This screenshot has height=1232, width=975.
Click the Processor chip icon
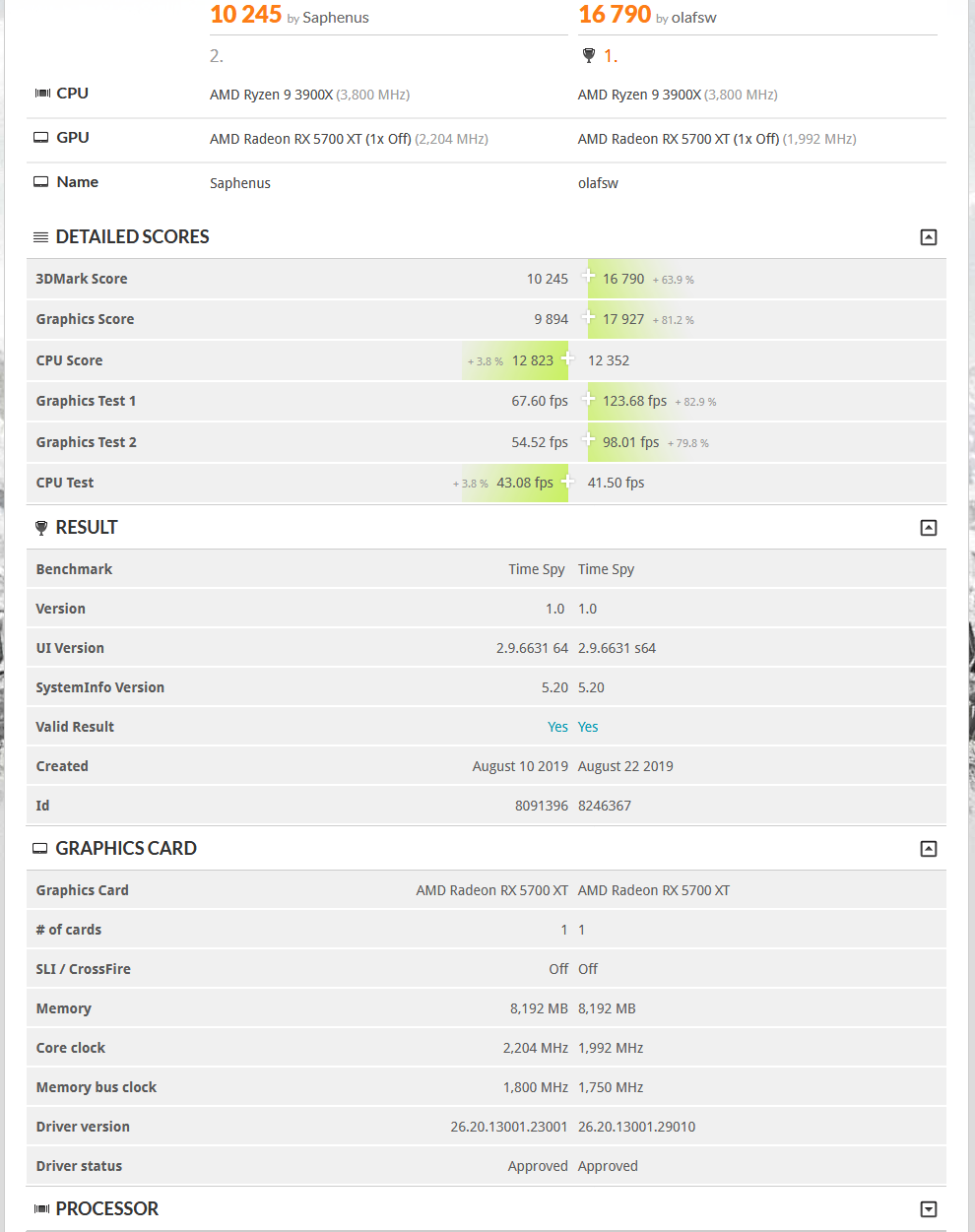[x=41, y=1209]
